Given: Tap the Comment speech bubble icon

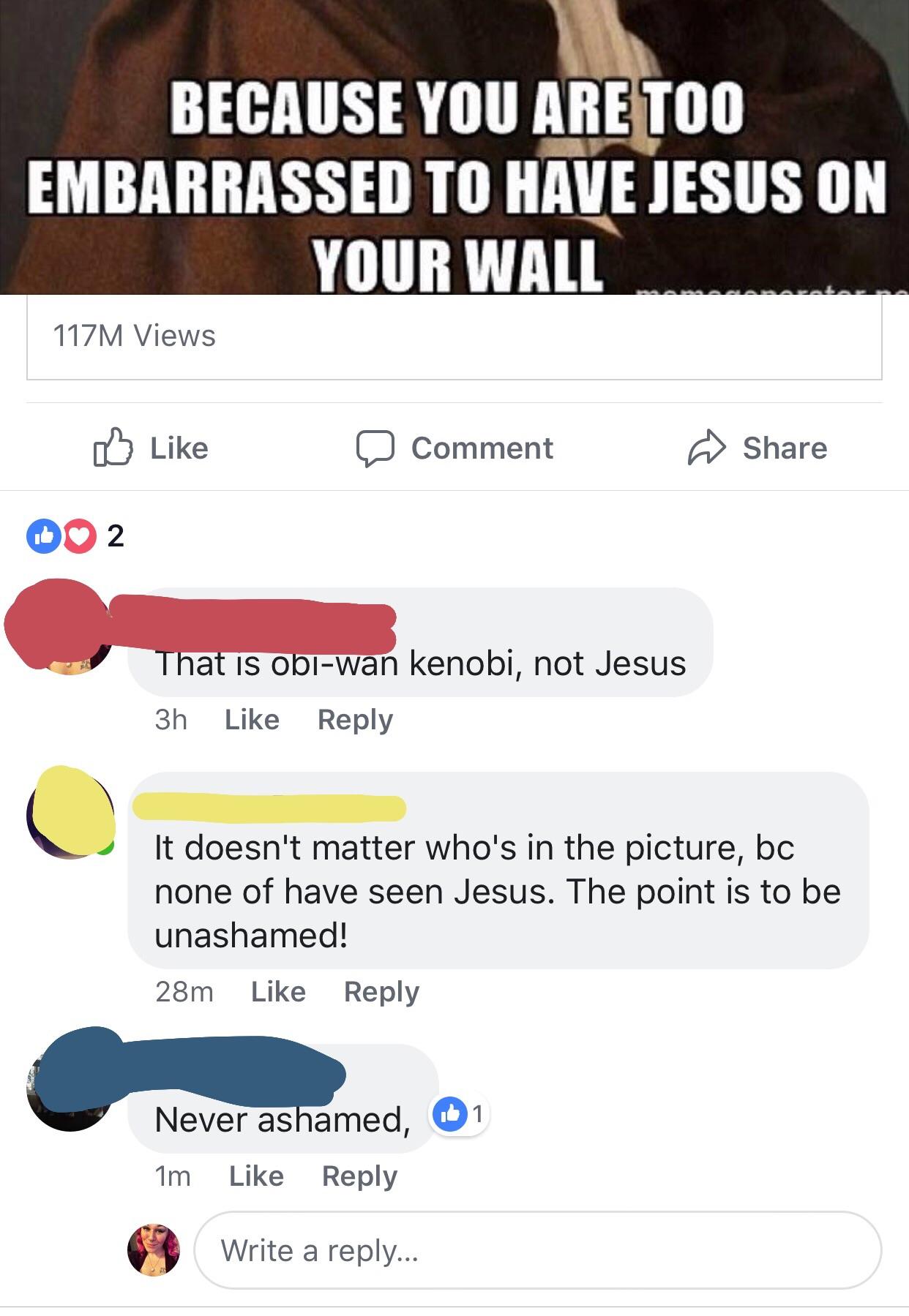Looking at the screenshot, I should pos(375,448).
